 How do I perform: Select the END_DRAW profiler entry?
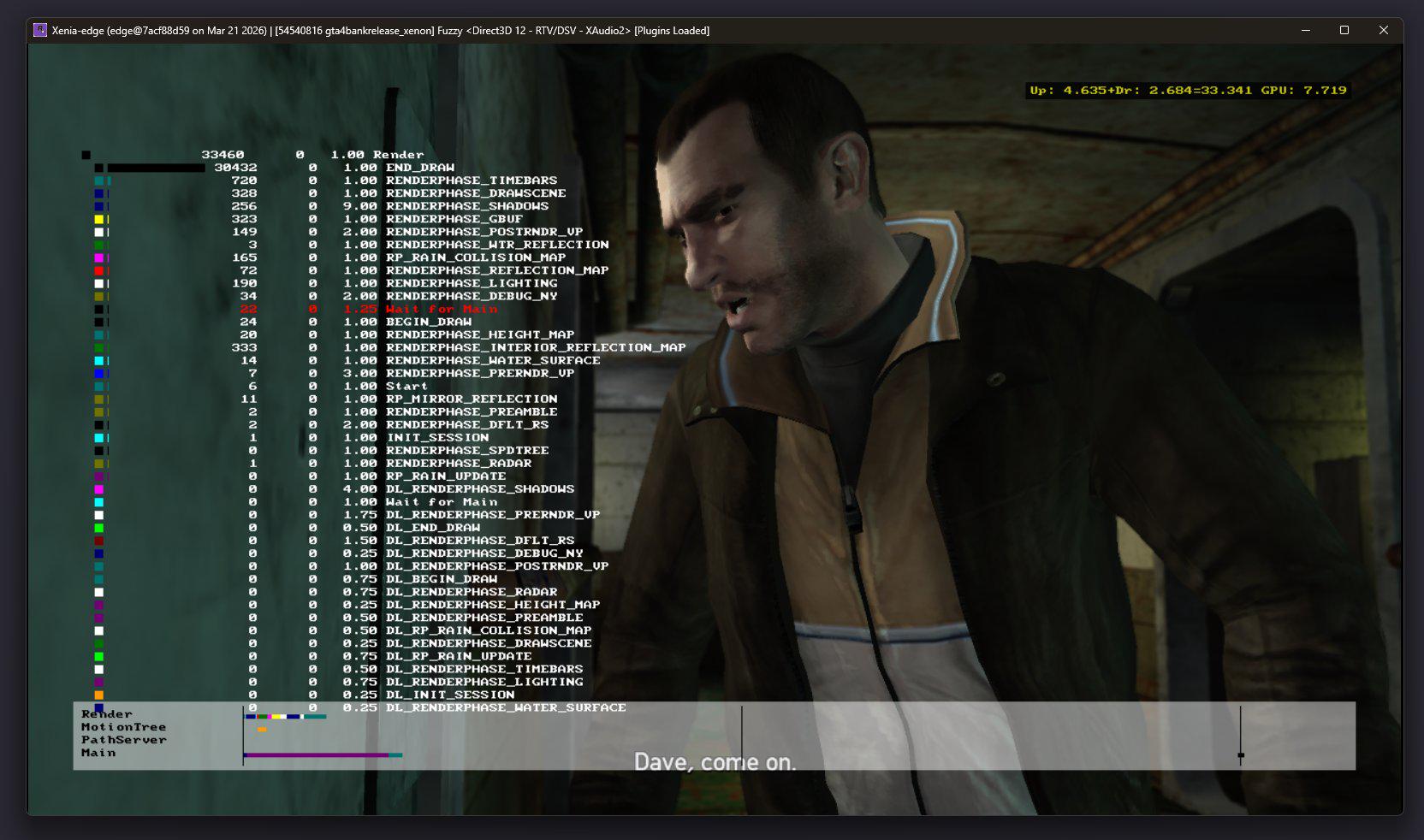click(419, 168)
